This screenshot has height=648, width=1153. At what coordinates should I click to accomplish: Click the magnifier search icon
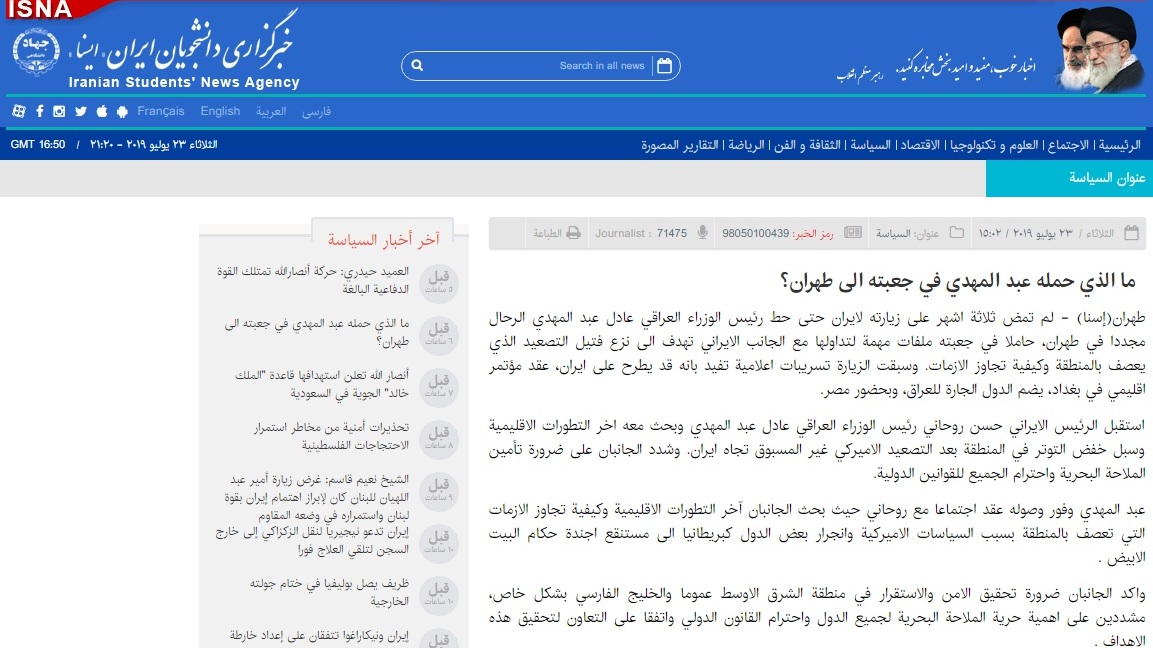418,66
